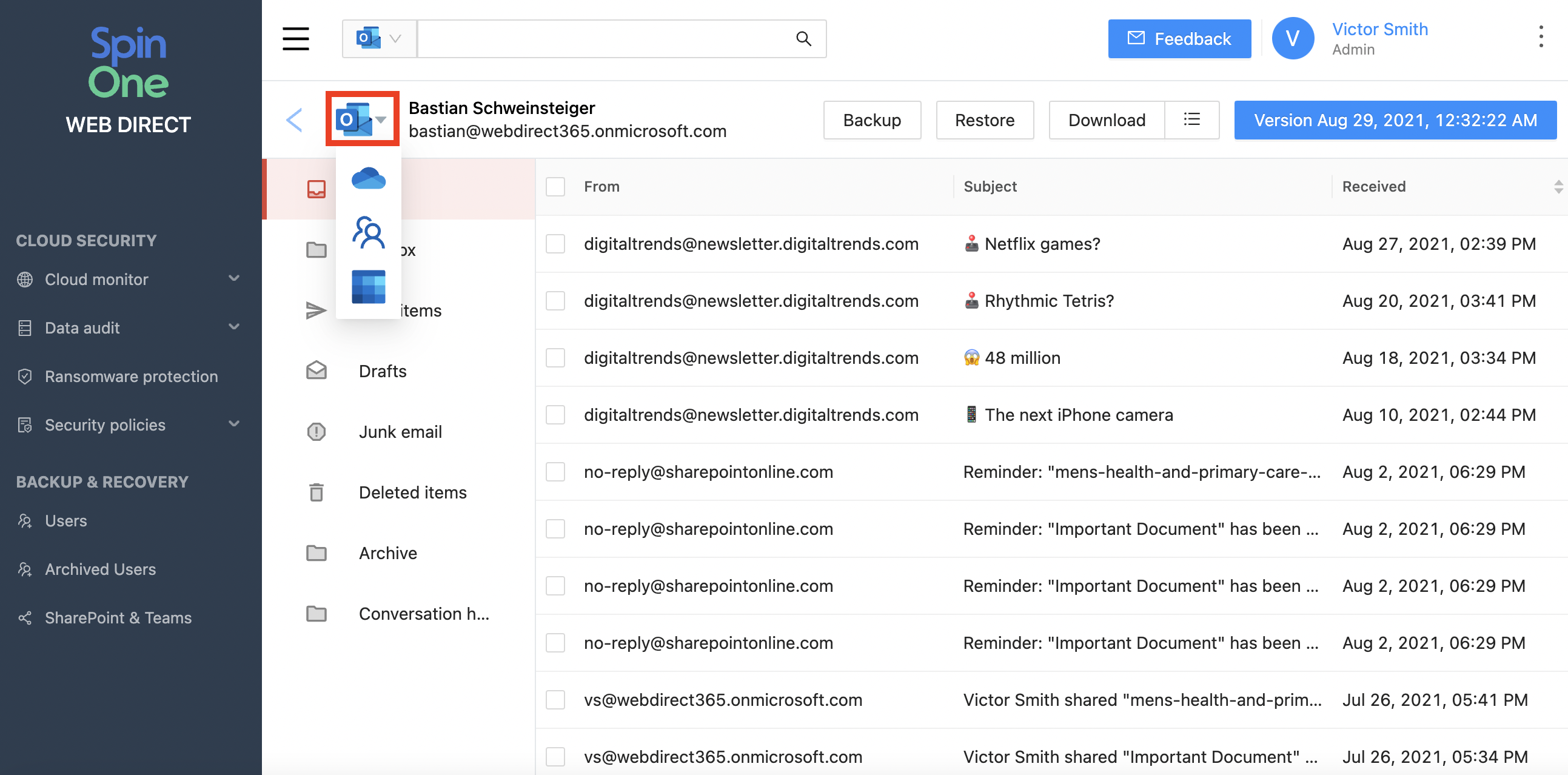Click the blue Feedback button

[x=1179, y=39]
